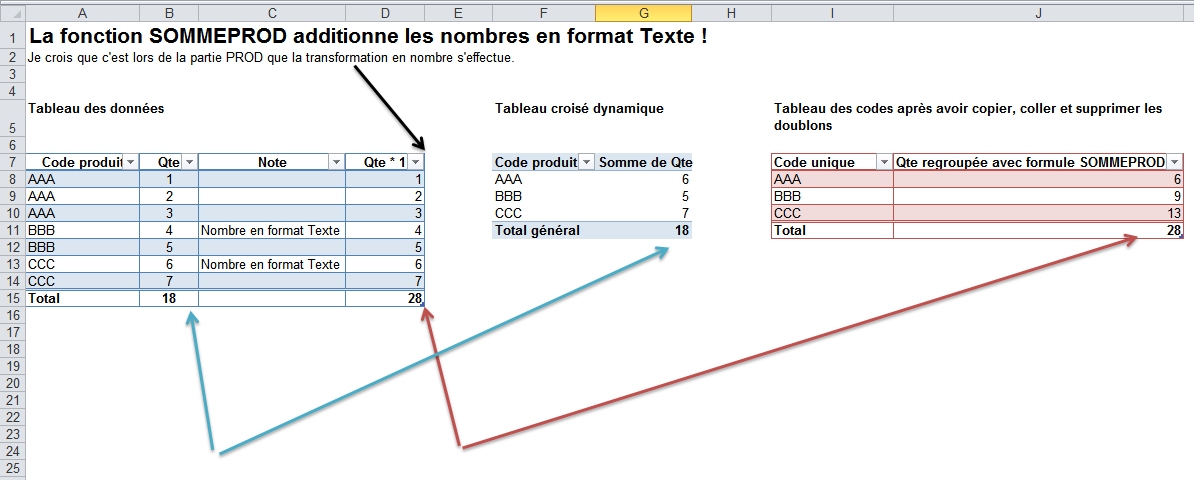Click the Qte value 4 in row 11
This screenshot has width=1194, height=480.
169,230
